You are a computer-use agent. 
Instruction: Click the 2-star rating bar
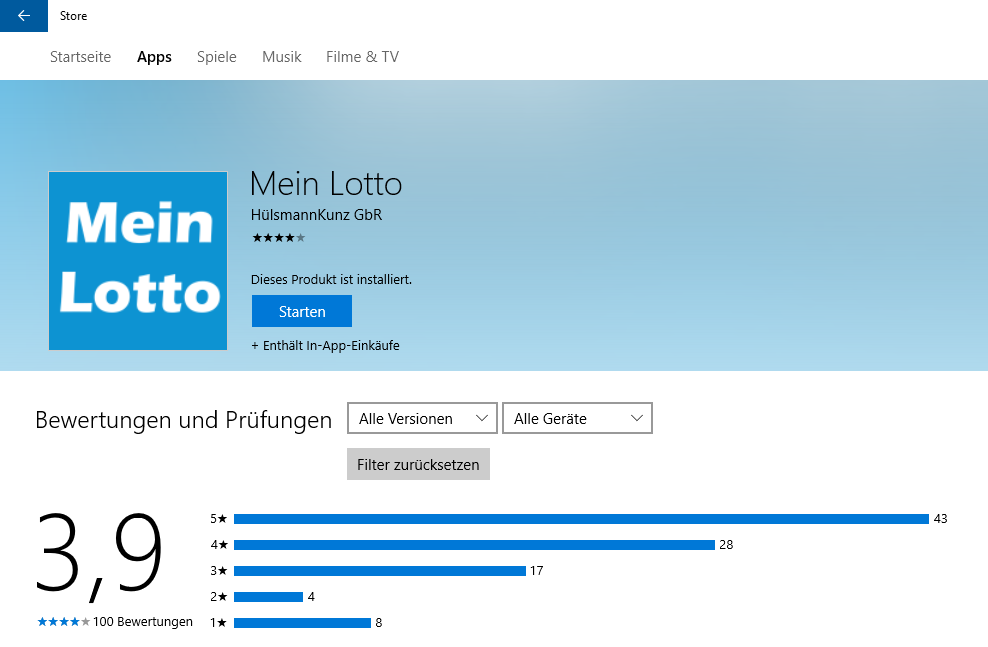click(x=268, y=597)
